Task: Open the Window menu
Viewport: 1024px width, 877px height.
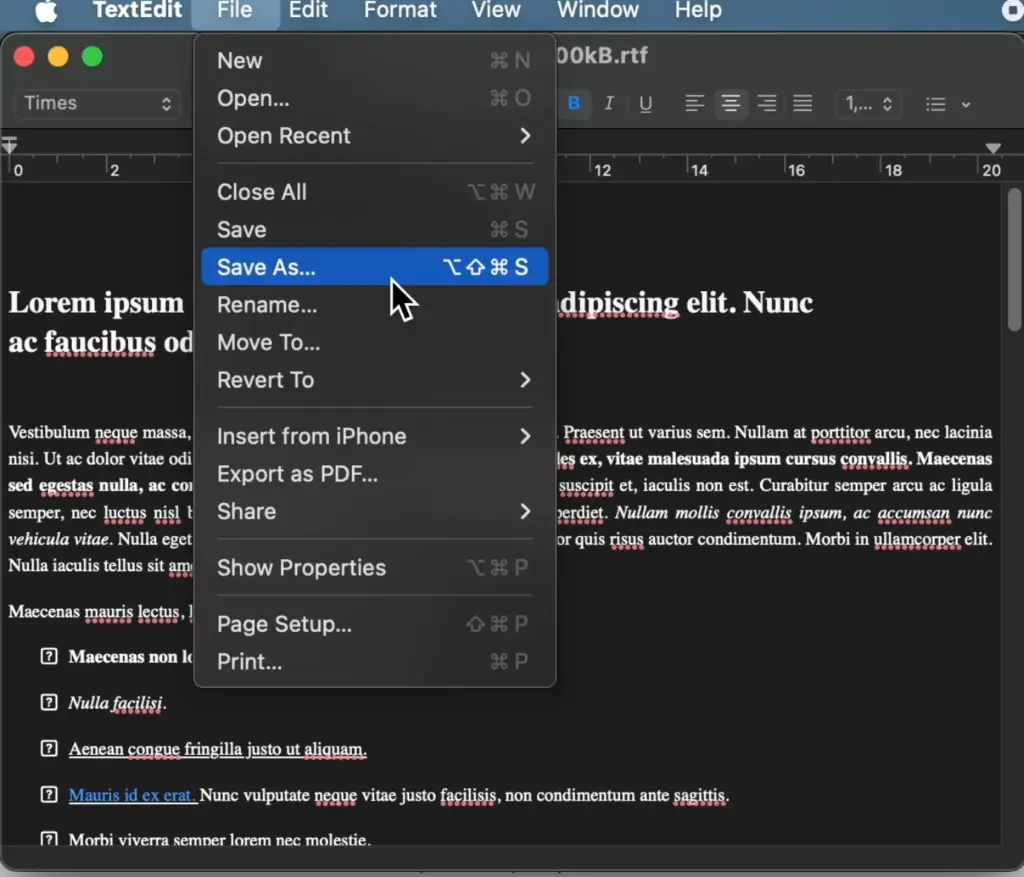Action: tap(598, 10)
